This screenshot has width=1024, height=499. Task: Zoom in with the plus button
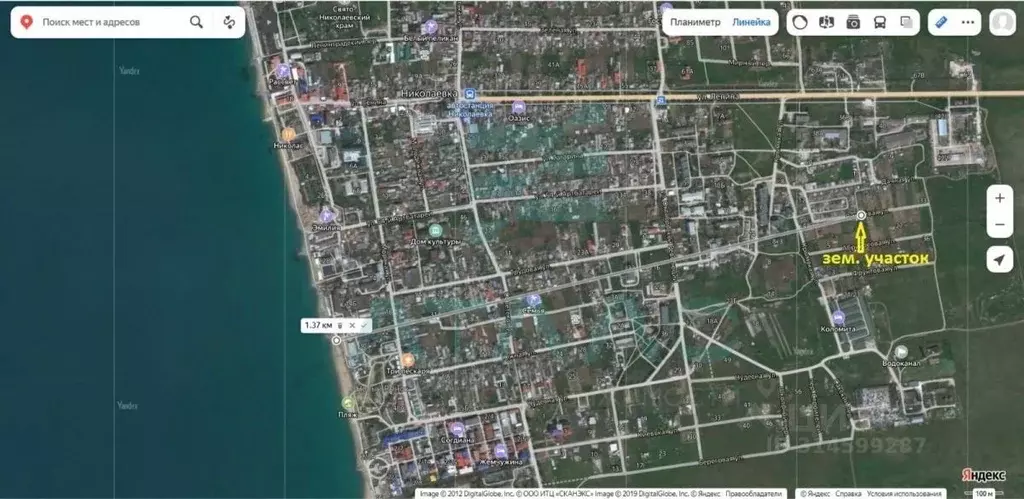coord(1000,198)
